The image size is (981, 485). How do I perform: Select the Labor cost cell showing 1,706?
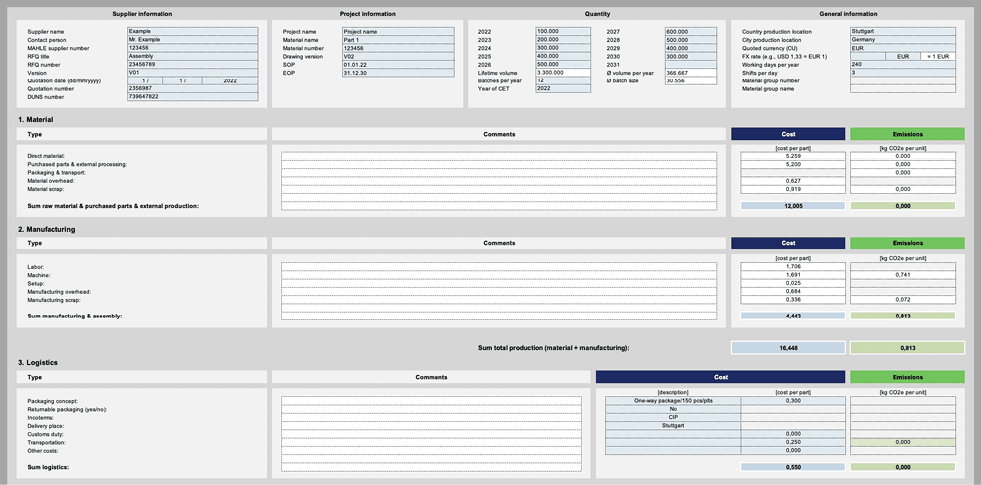click(x=793, y=267)
